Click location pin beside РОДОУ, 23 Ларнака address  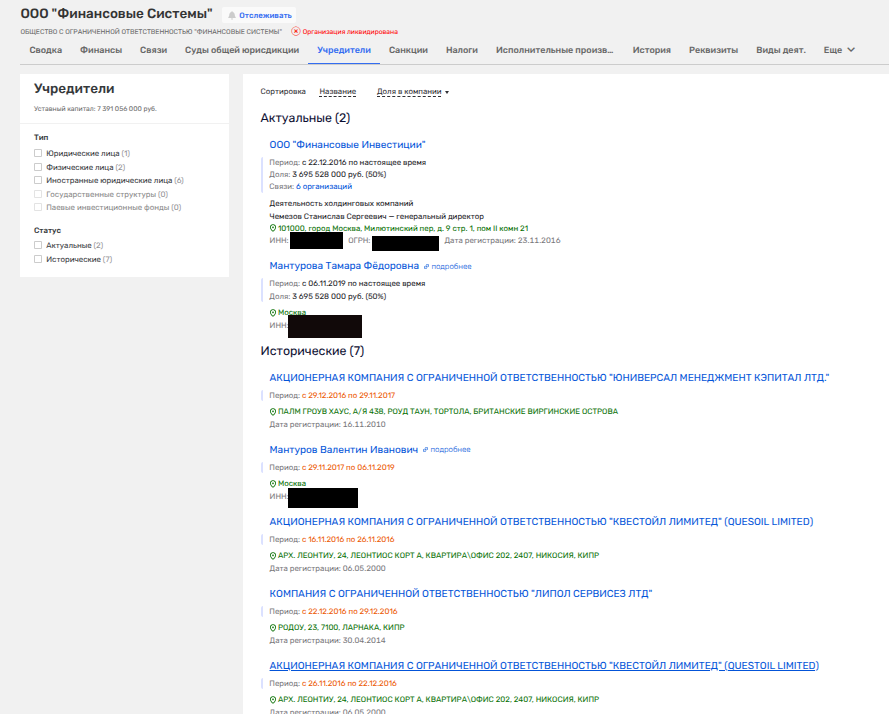point(273,627)
